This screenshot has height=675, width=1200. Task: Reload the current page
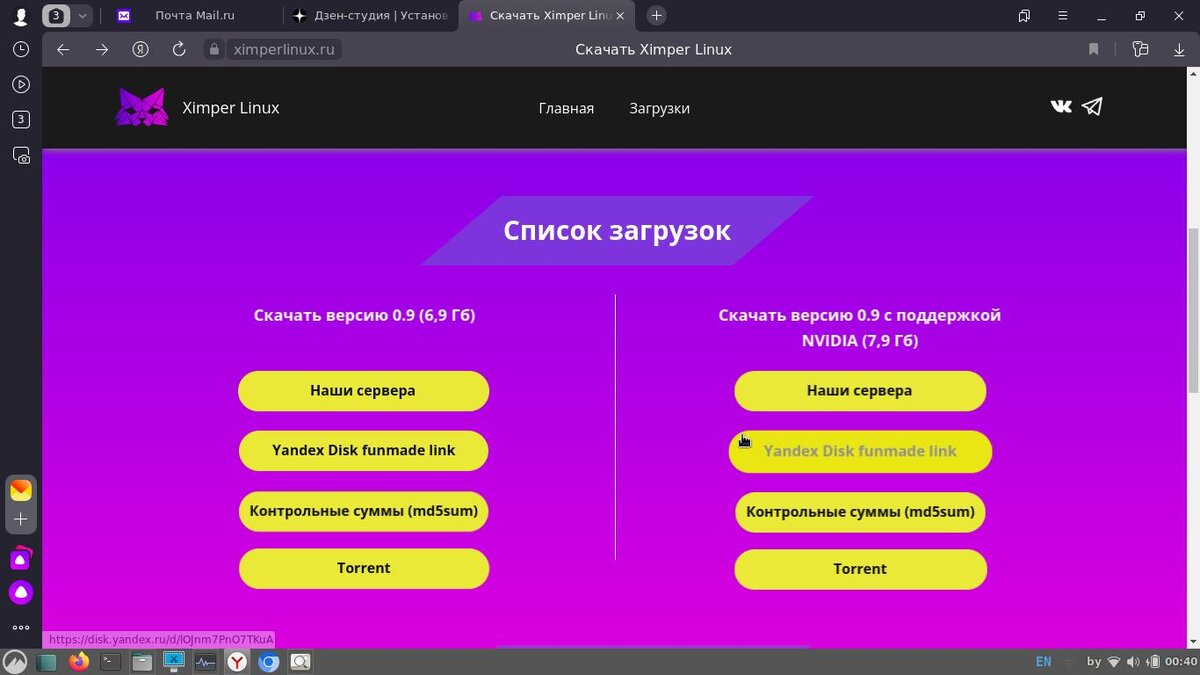[179, 49]
